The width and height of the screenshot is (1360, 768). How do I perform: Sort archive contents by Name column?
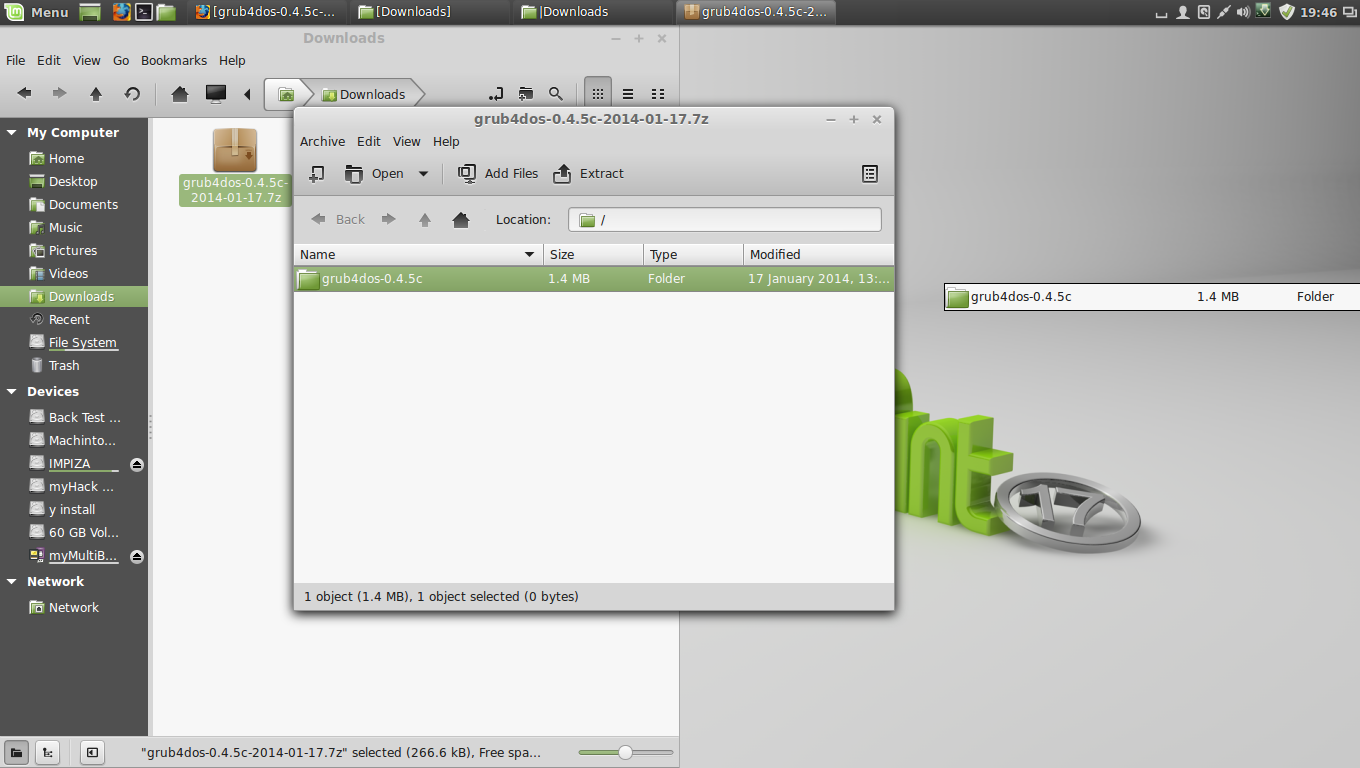[x=418, y=254]
